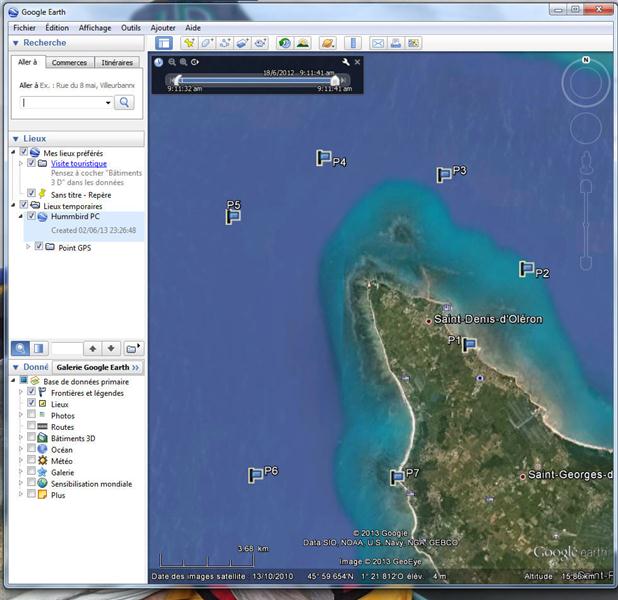Screen dimensions: 618x600
Task: Click the time slider clock icon
Action: pyautogui.click(x=158, y=62)
